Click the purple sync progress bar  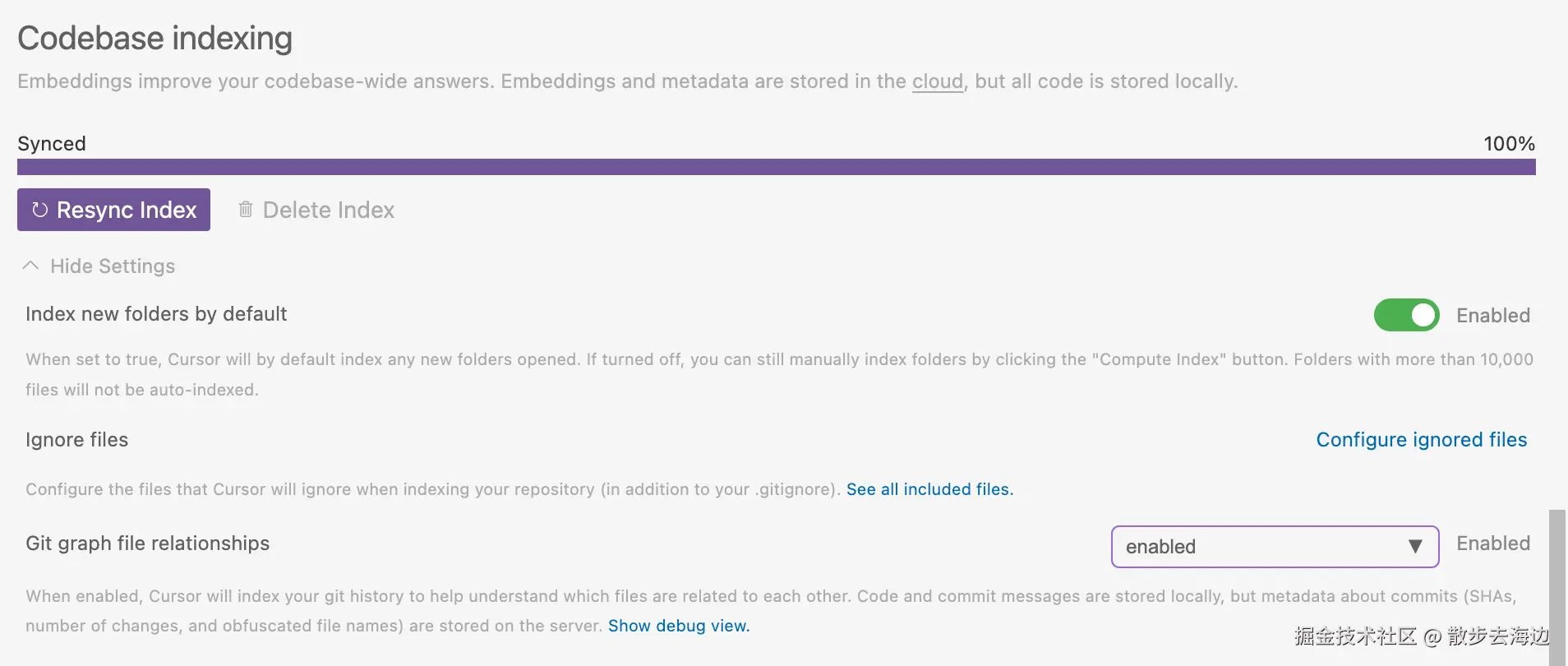pos(776,167)
